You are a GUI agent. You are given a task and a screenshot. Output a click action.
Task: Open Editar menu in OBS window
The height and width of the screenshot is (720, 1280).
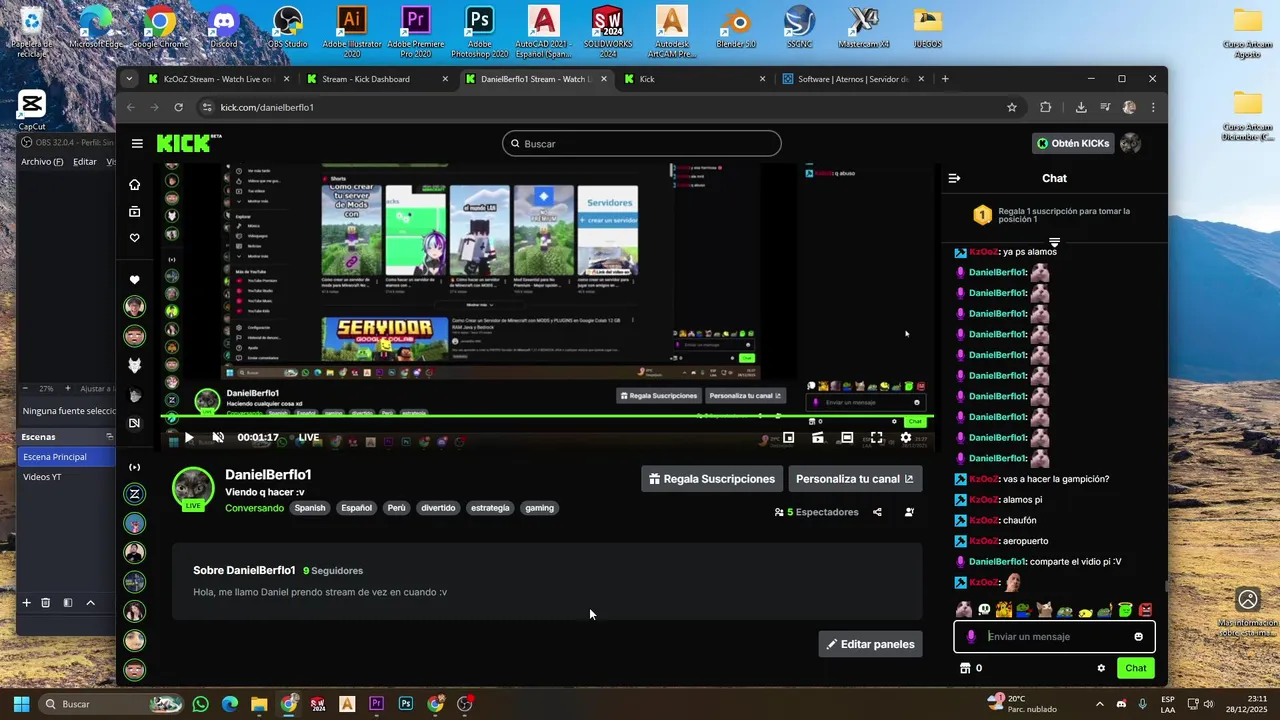(x=85, y=161)
